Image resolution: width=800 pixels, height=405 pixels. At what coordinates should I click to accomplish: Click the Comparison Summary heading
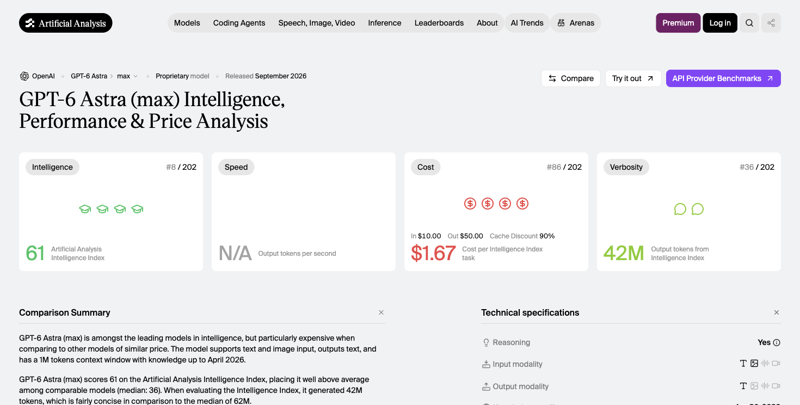64,313
